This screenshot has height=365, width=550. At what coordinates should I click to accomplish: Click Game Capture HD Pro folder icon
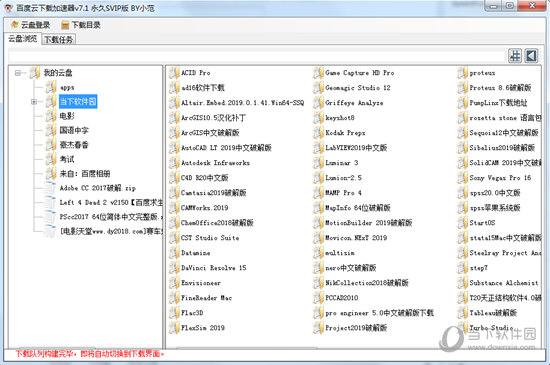[x=318, y=73]
